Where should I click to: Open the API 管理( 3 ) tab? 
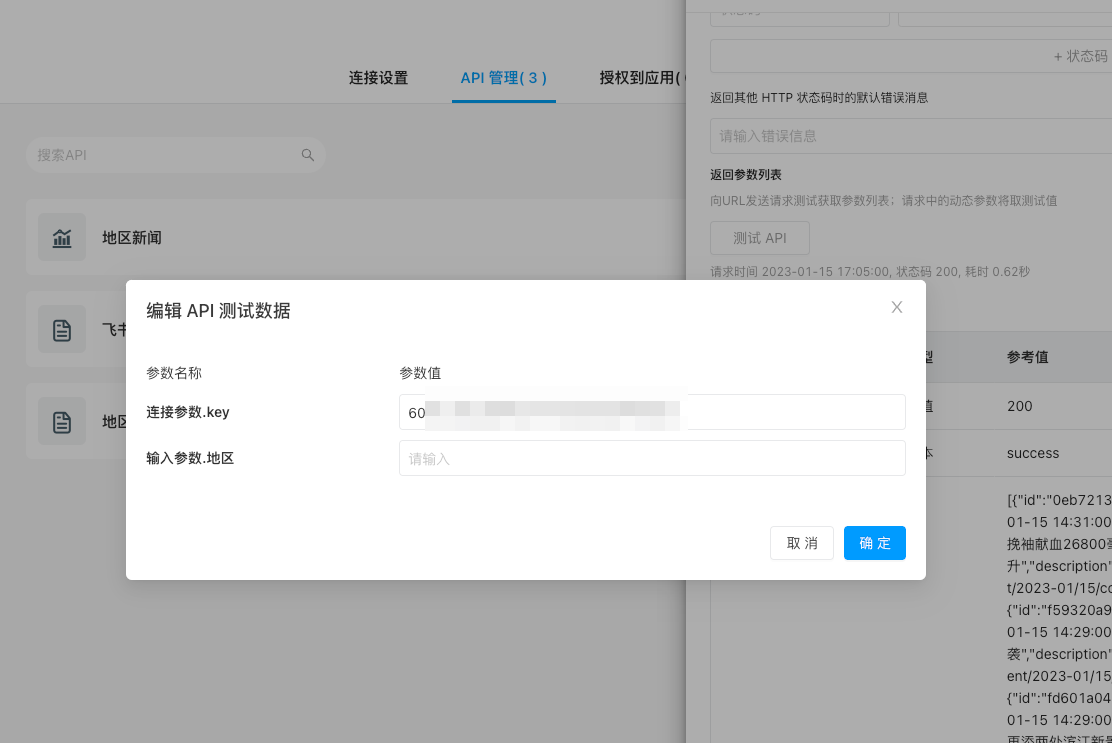pos(504,77)
